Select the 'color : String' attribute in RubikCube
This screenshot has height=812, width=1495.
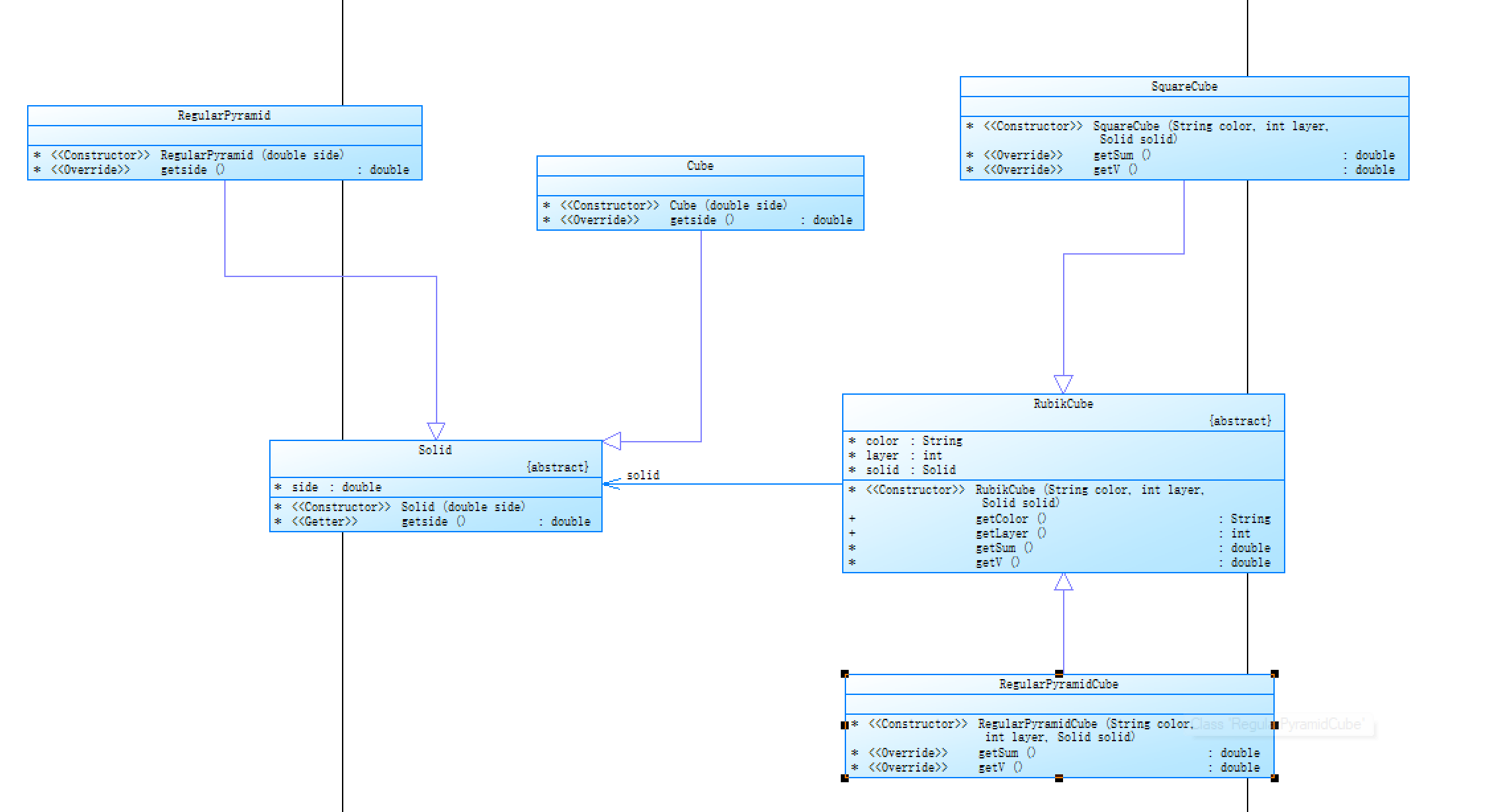pos(914,441)
